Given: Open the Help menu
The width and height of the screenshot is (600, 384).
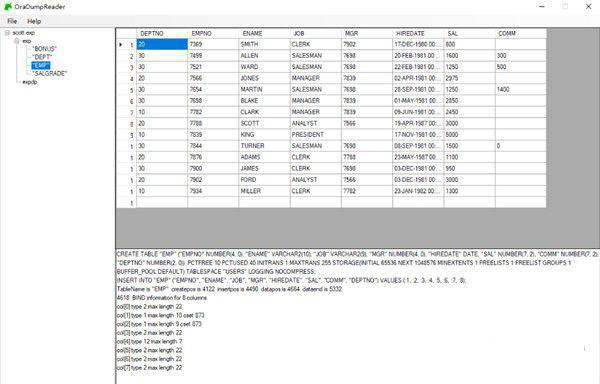Looking at the screenshot, I should pyautogui.click(x=34, y=21).
